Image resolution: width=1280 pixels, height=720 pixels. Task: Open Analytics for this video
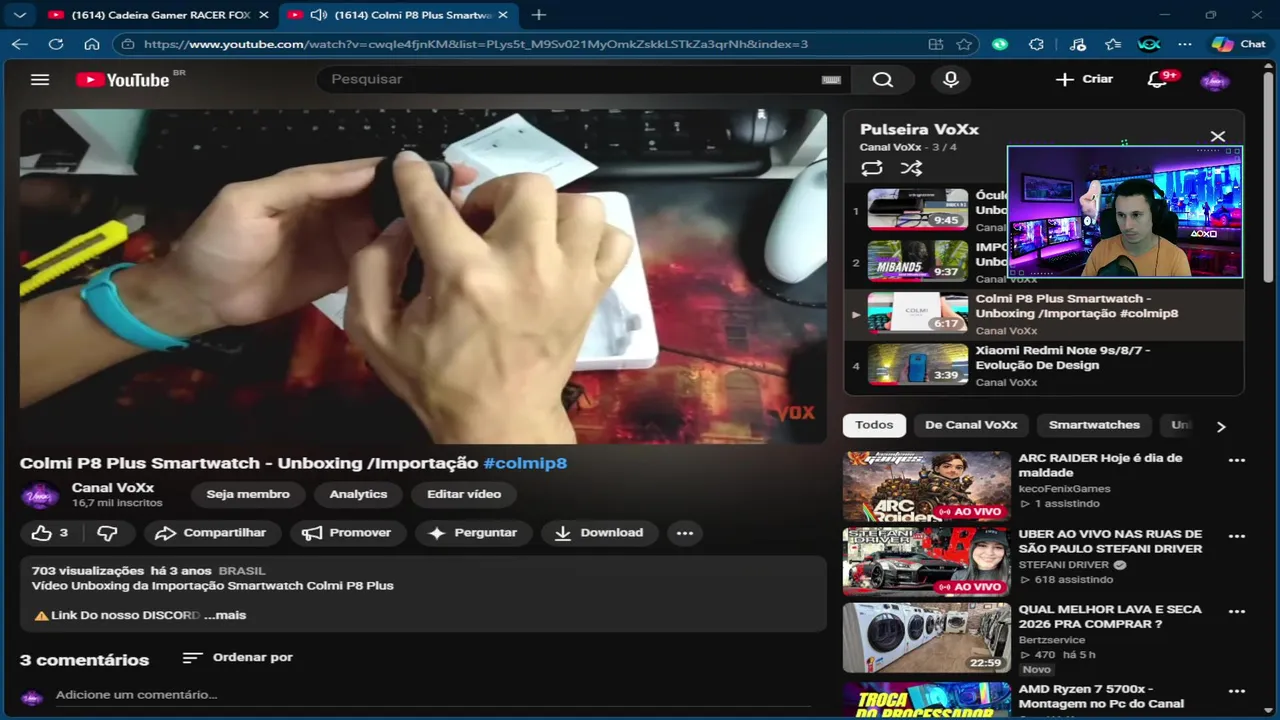[x=358, y=494]
